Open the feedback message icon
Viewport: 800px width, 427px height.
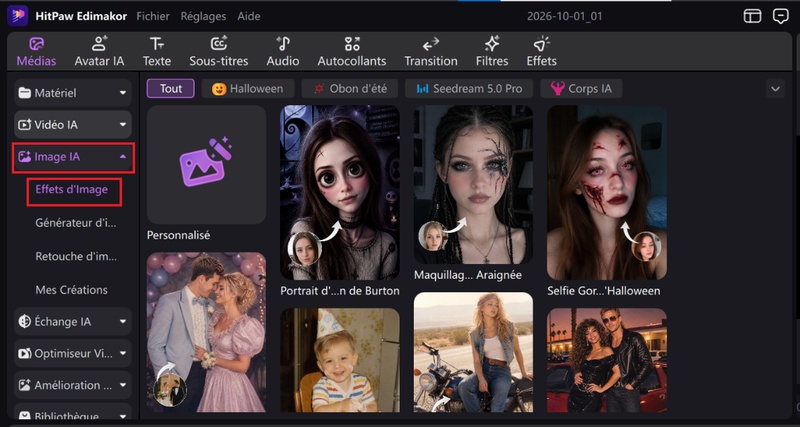pyautogui.click(x=781, y=16)
